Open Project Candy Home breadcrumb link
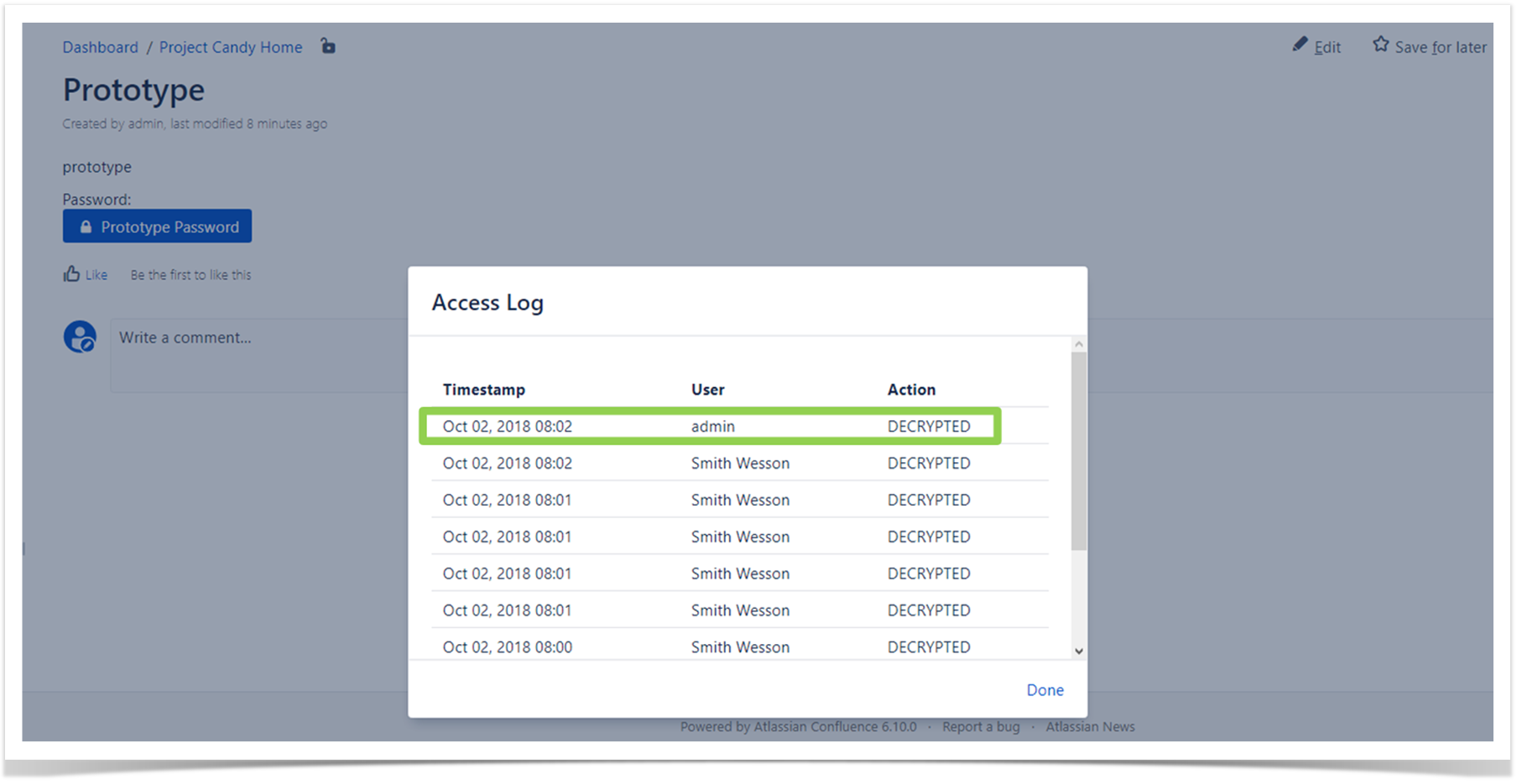The height and width of the screenshot is (784, 1522). tap(231, 47)
